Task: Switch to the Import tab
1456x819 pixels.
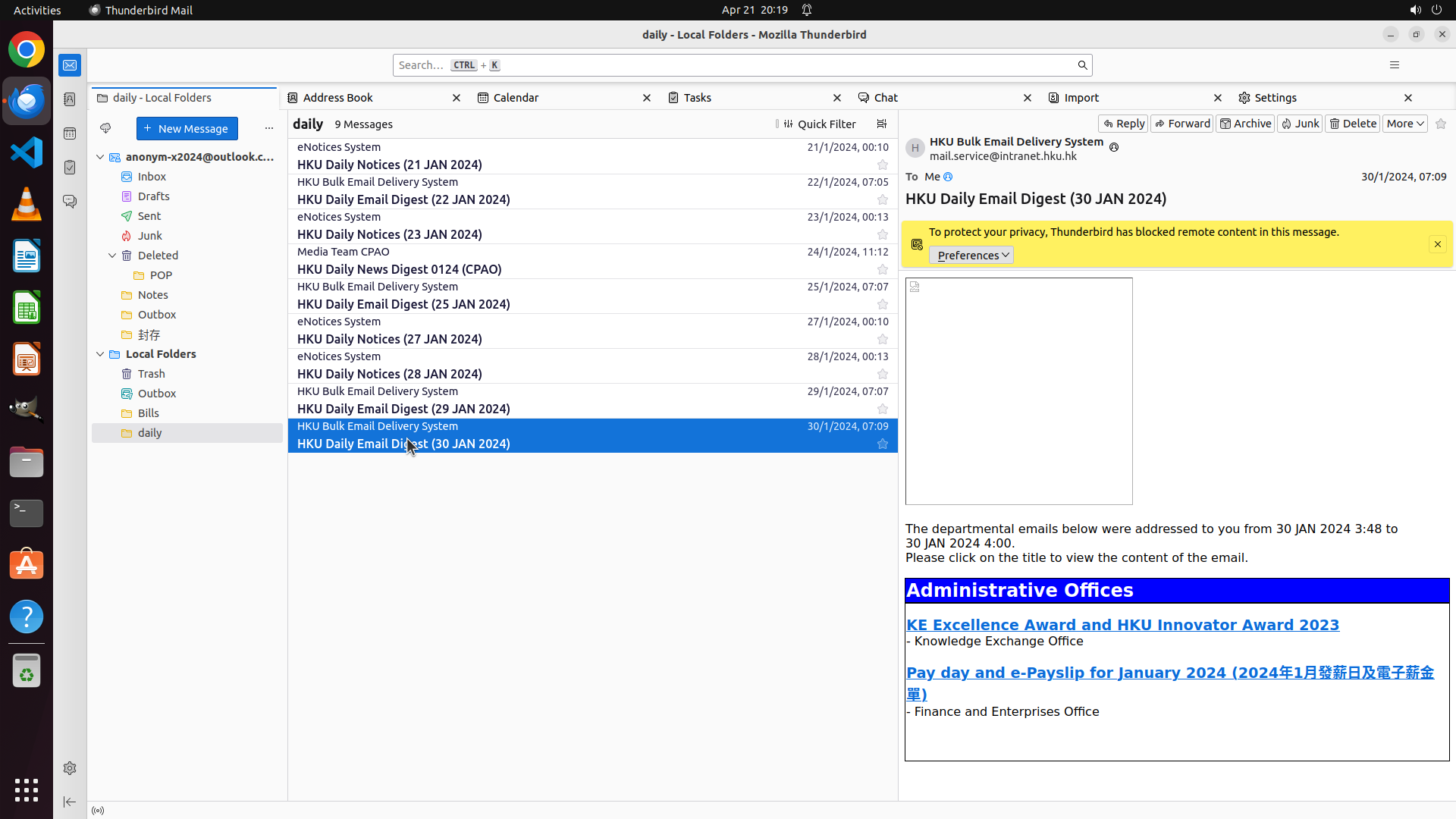Action: coord(1081,98)
